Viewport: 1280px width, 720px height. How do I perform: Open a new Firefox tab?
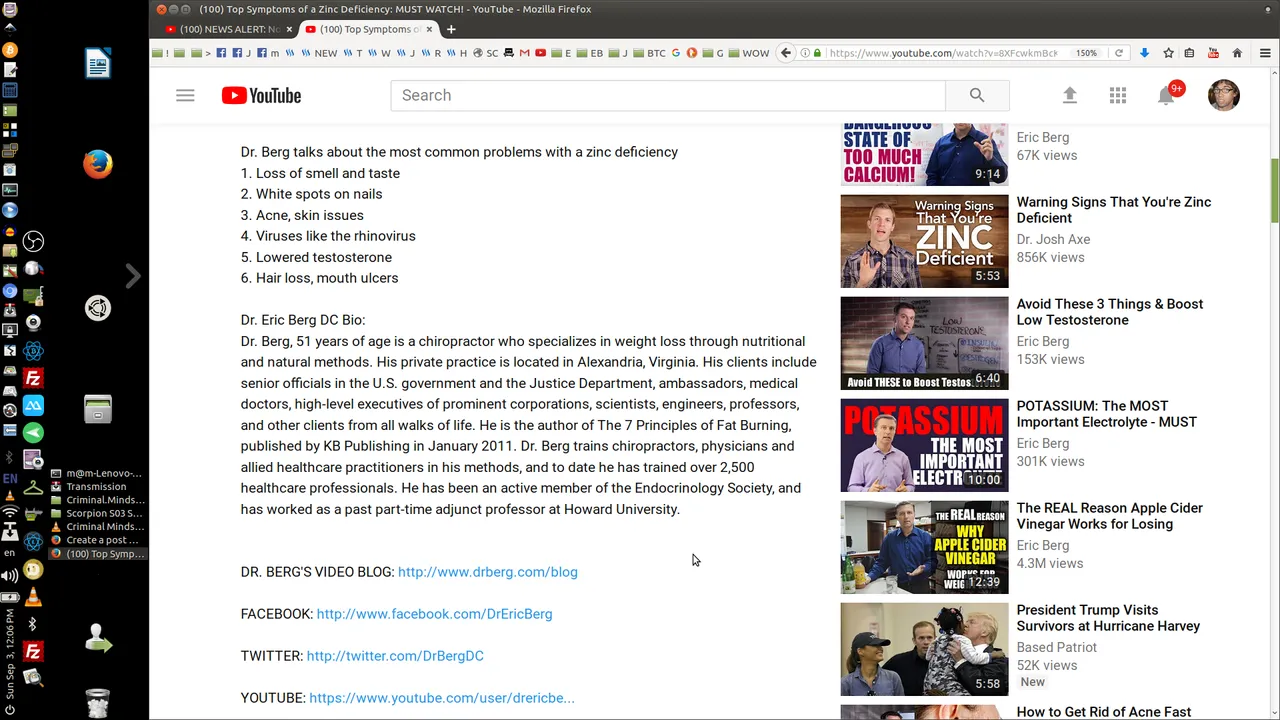451,29
